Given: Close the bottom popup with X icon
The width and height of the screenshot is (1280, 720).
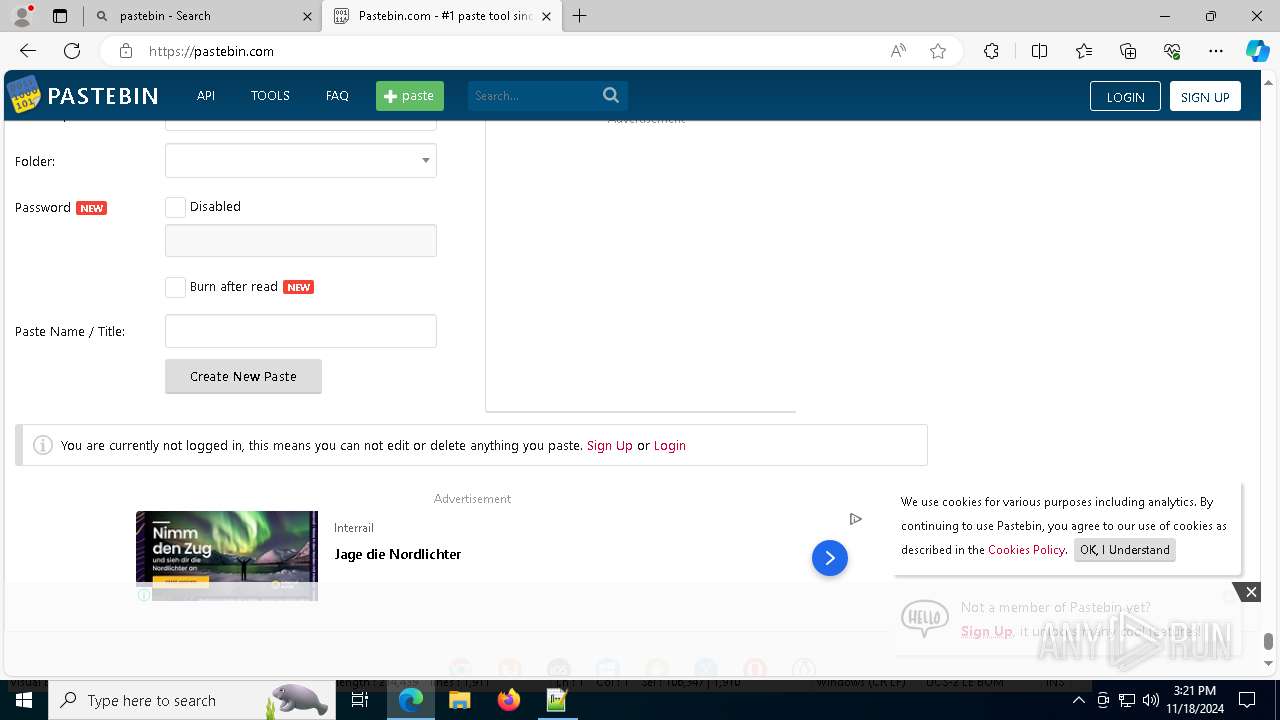Looking at the screenshot, I should click(x=1251, y=592).
